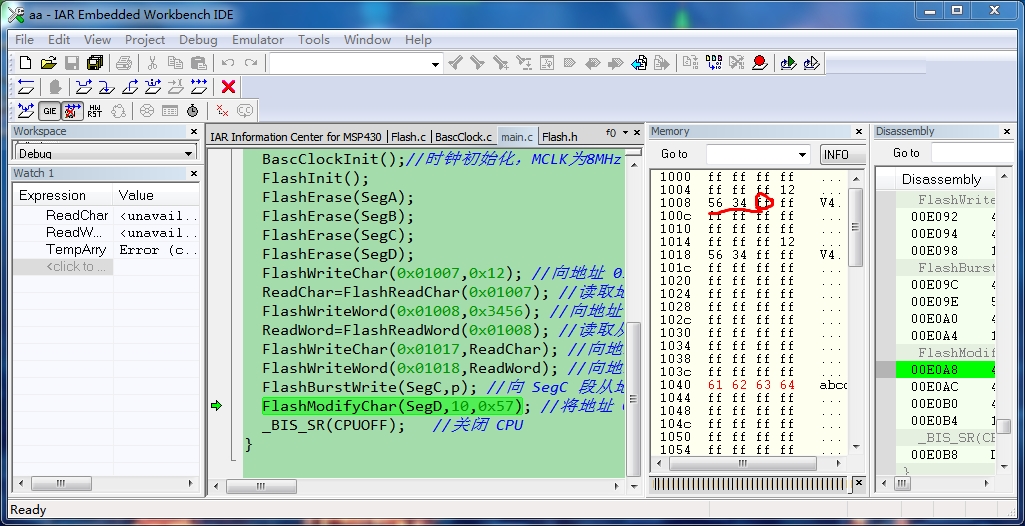Click the Step Into debug icon
This screenshot has width=1025, height=526.
[x=107, y=87]
